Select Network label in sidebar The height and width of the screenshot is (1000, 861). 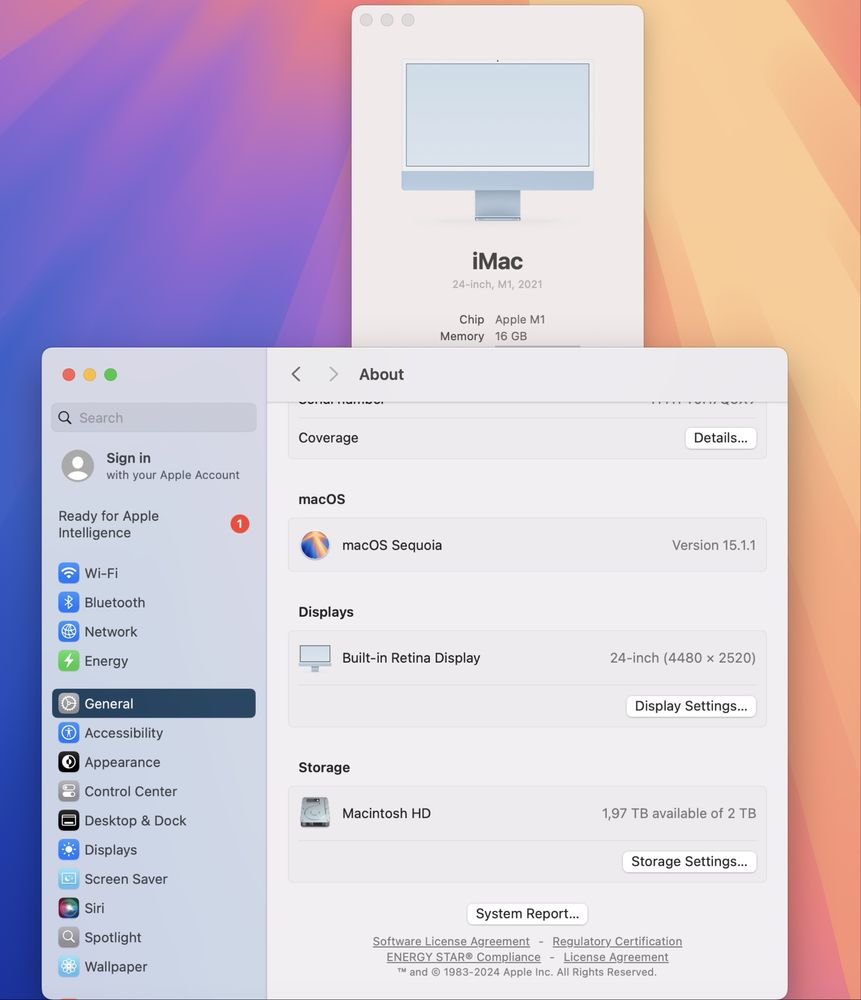pos(111,632)
